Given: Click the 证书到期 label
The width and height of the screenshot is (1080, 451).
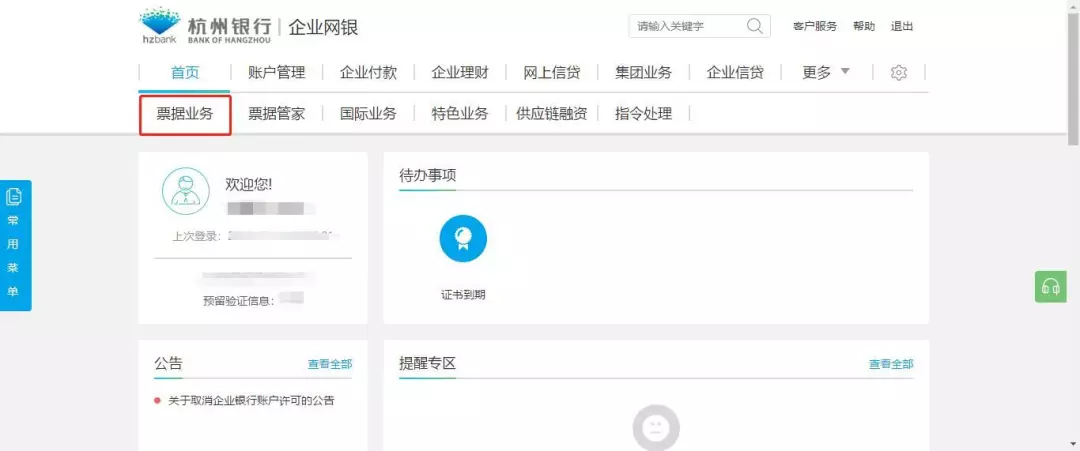Looking at the screenshot, I should 463,295.
